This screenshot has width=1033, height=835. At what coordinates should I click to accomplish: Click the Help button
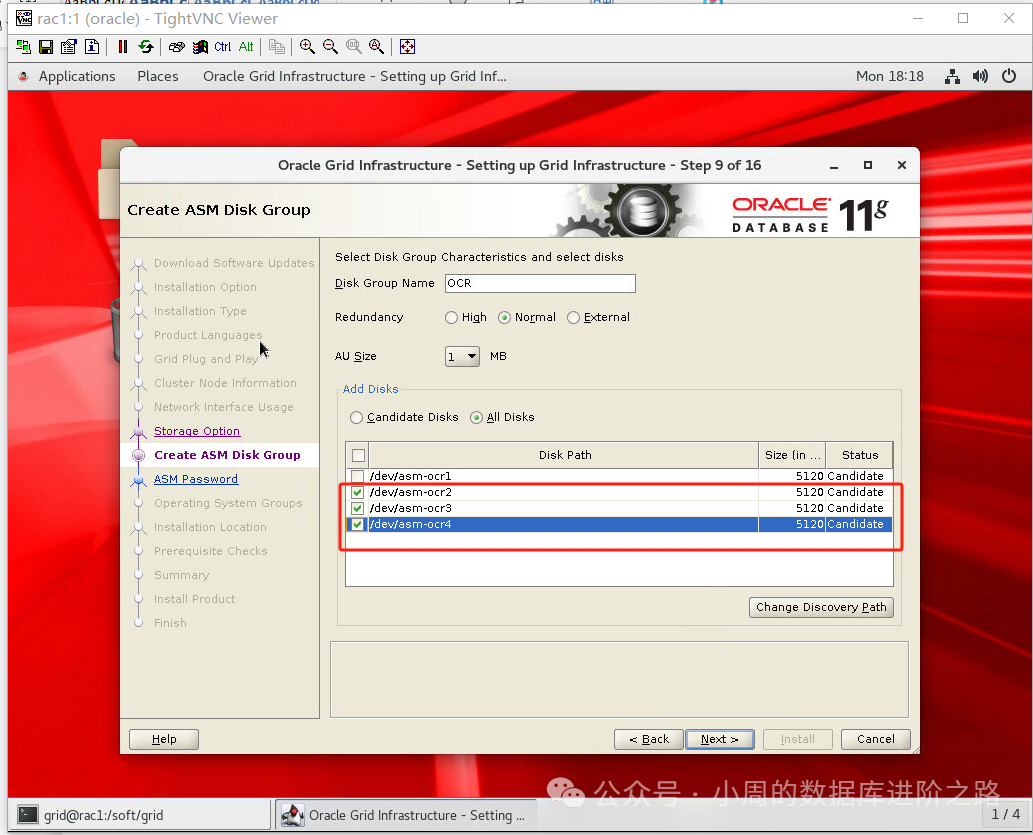164,739
